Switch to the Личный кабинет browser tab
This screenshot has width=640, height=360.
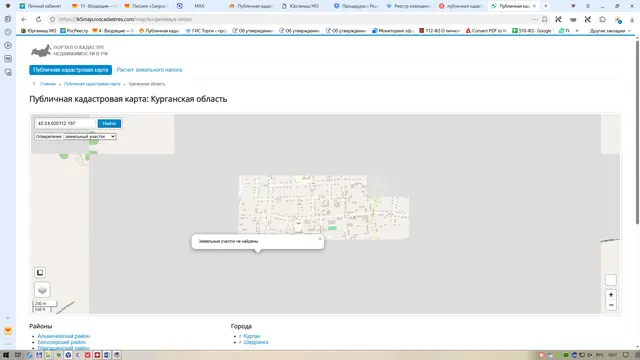41,6
